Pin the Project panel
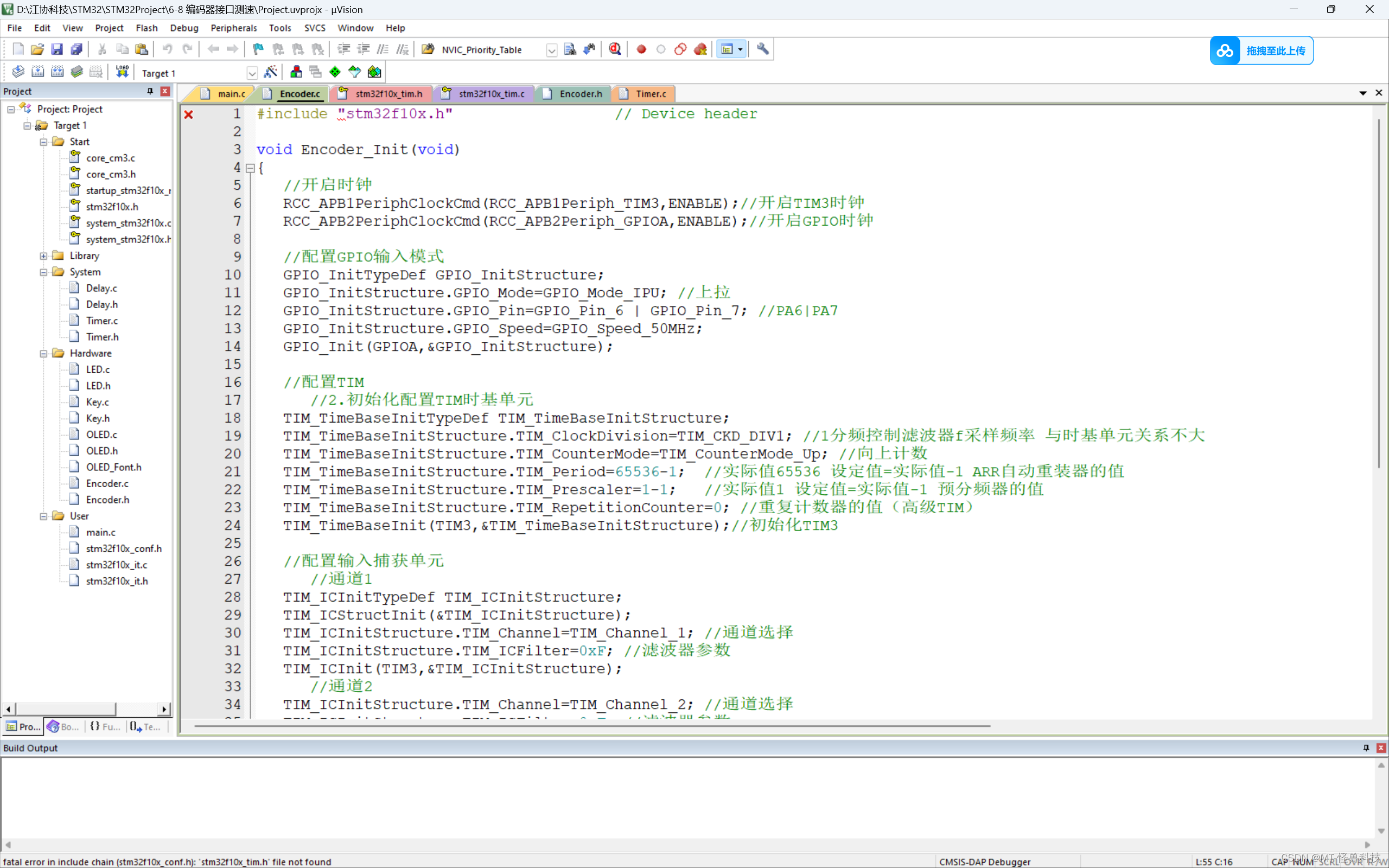Viewport: 1389px width, 868px height. [150, 91]
